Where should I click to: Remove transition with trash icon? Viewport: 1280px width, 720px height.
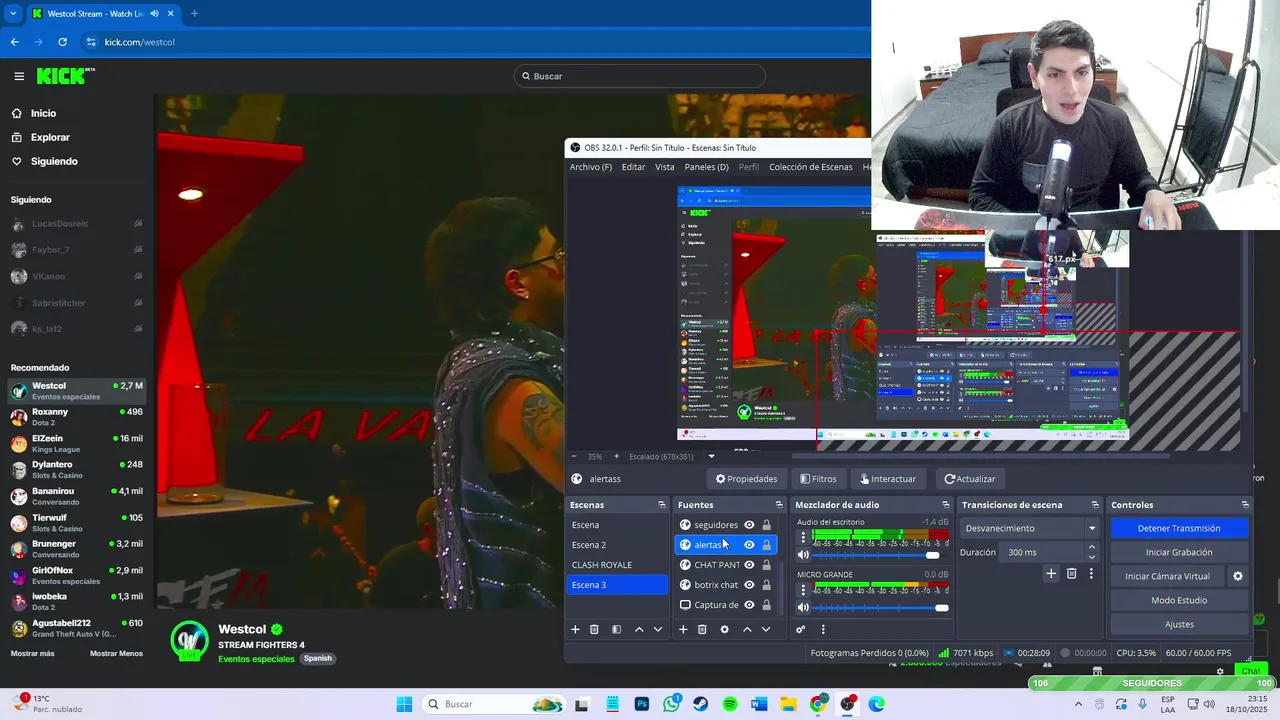coord(1071,573)
